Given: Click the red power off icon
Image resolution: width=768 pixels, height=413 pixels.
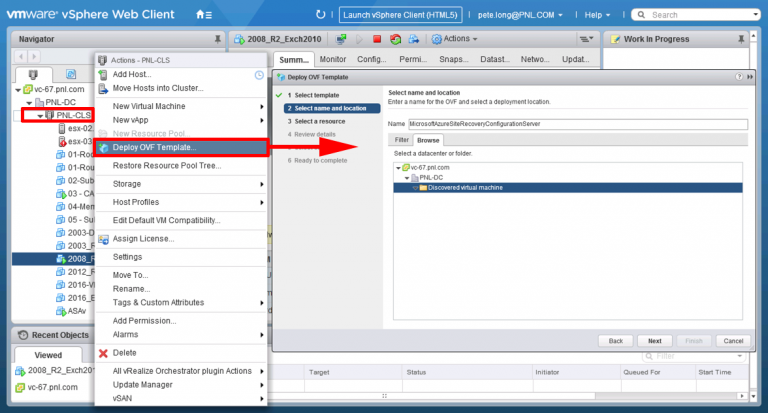Looking at the screenshot, I should (377, 39).
